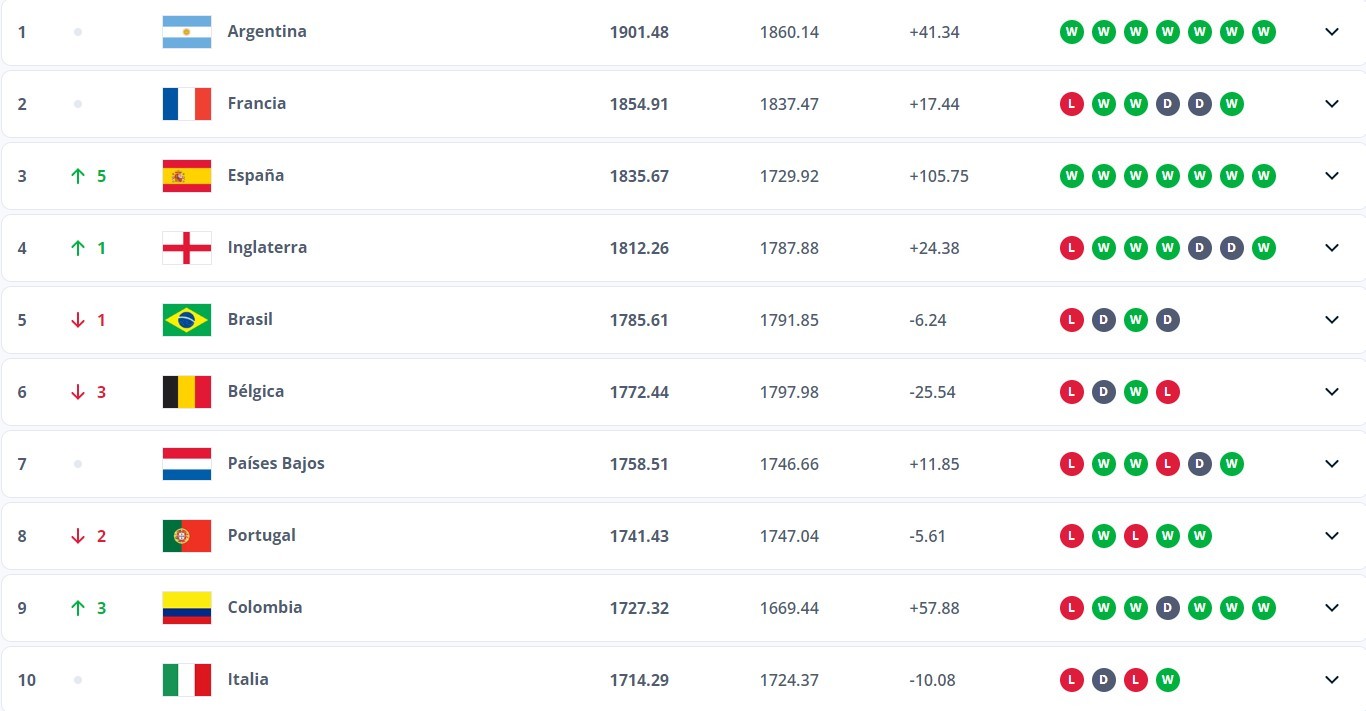This screenshot has width=1366, height=711.
Task: Click the Bélgica team name
Action: tap(255, 392)
